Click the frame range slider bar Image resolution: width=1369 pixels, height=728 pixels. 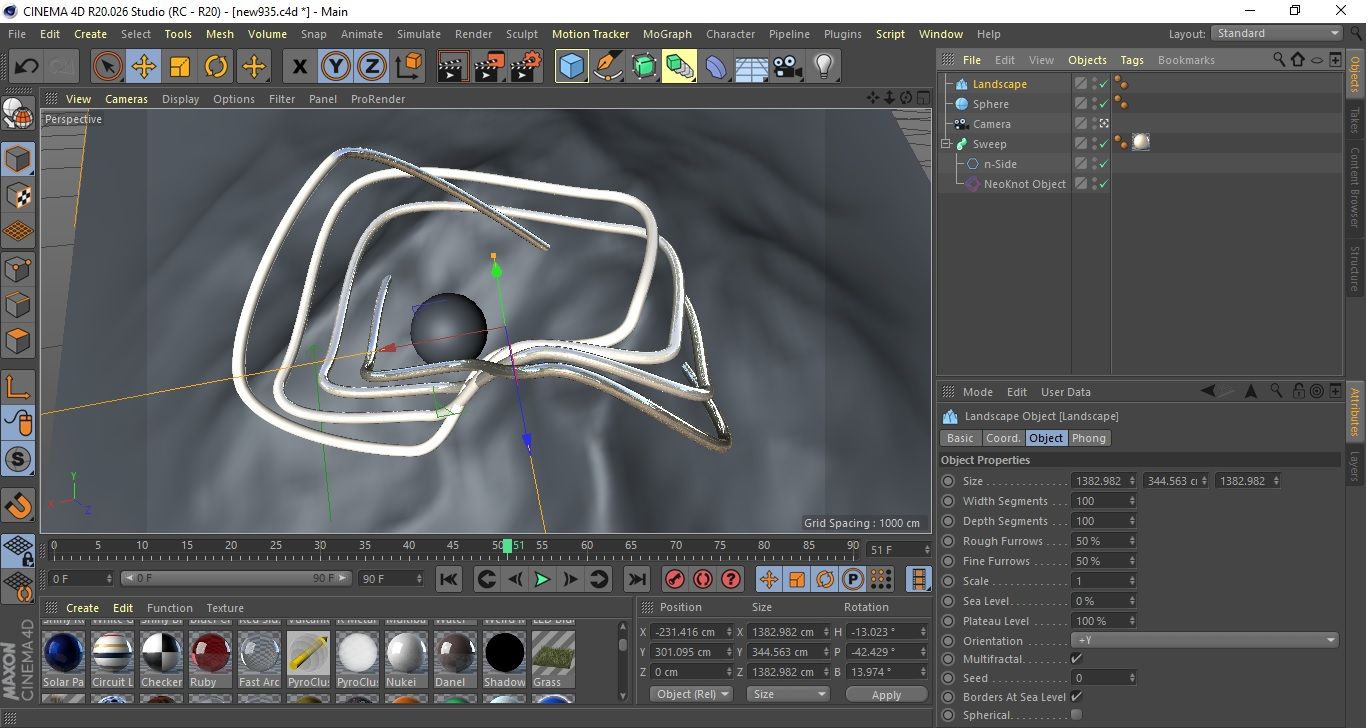pos(236,578)
